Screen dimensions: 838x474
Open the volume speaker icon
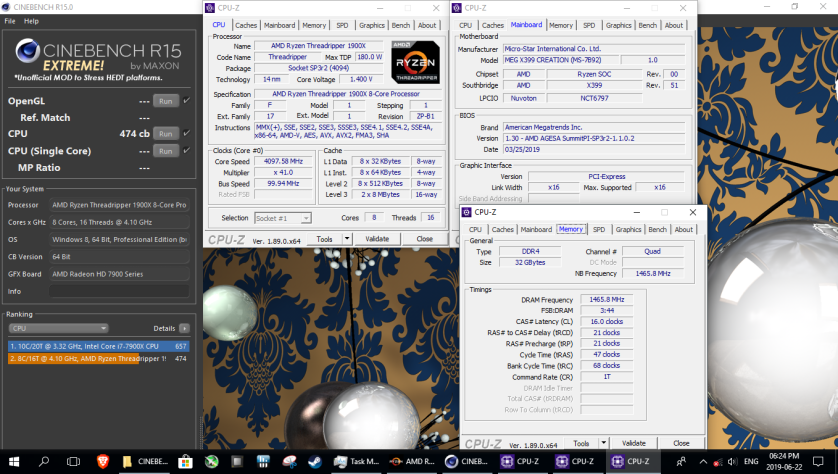coord(732,462)
